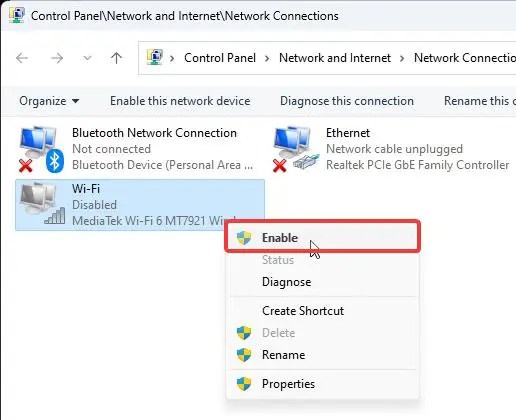516x420 pixels.
Task: Click the Forward navigation arrow
Action: pyautogui.click(x=57, y=58)
